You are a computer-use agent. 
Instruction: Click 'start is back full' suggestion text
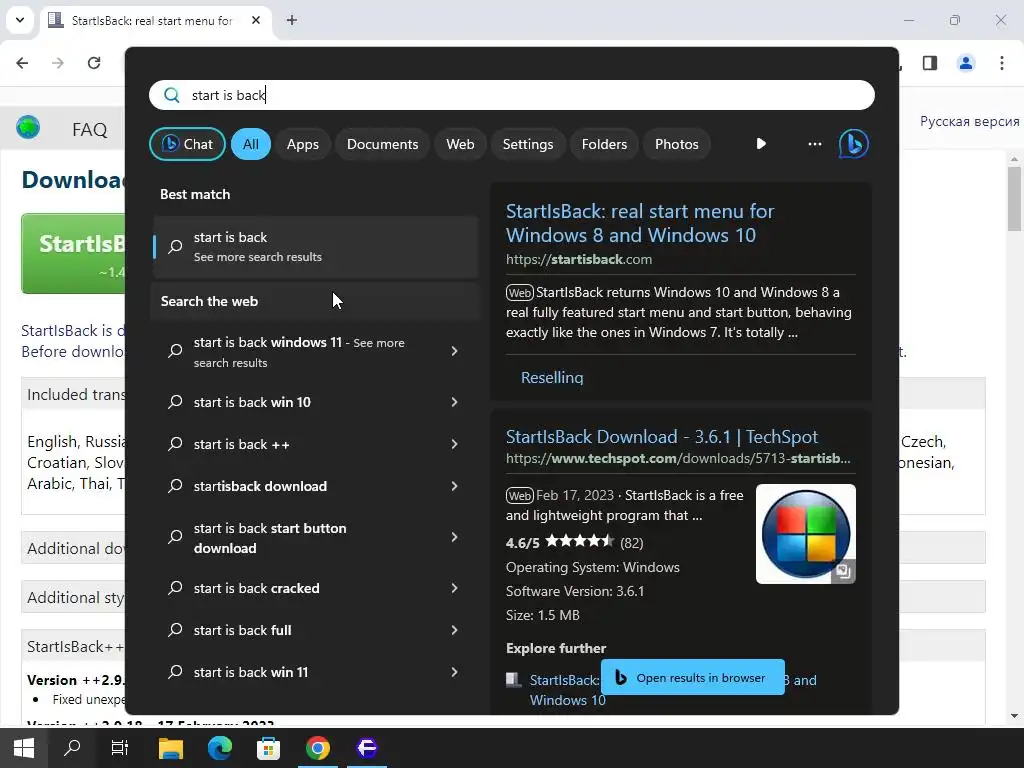click(x=242, y=630)
